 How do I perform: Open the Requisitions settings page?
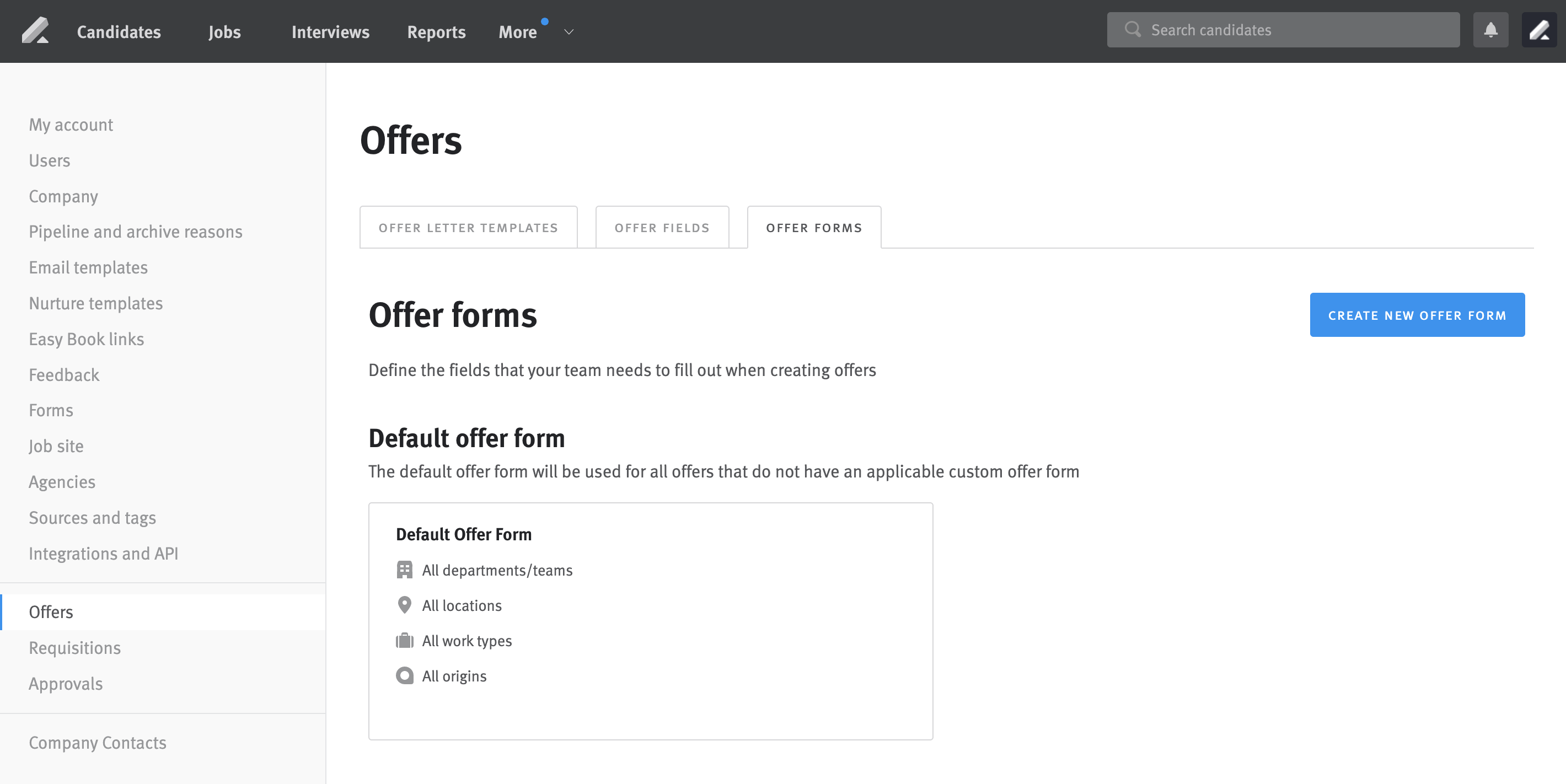pos(75,647)
